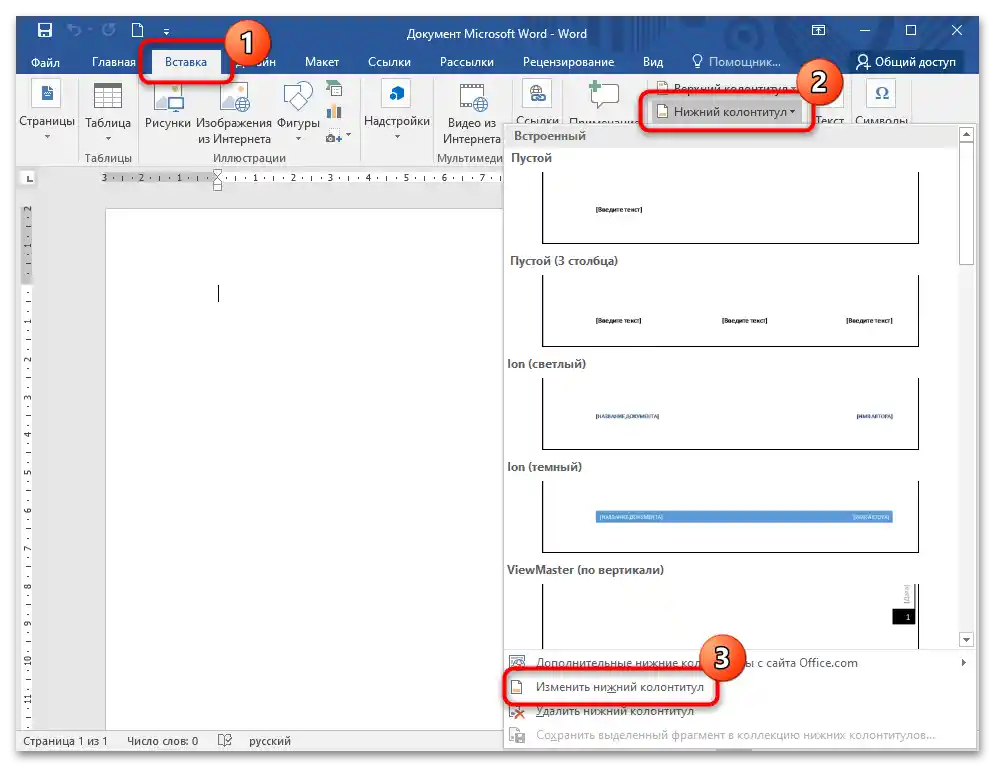This screenshot has width=995, height=767.
Task: Click the Символы omega icon
Action: click(881, 94)
